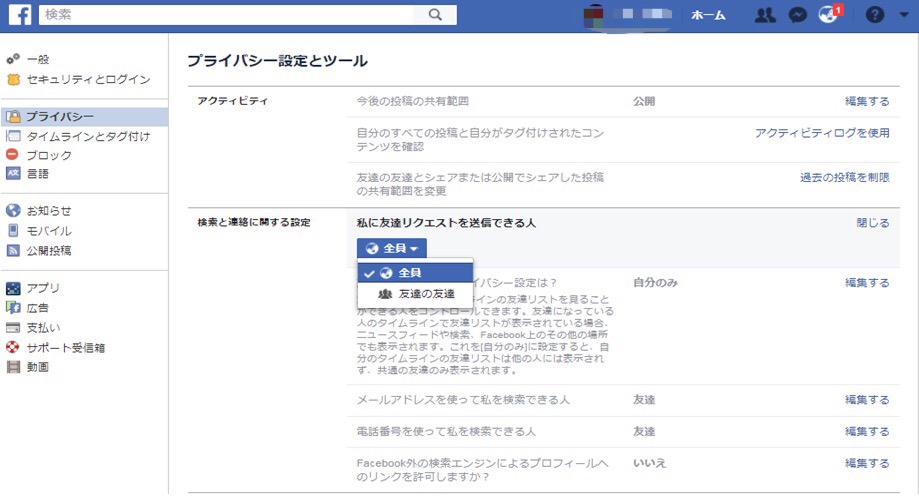This screenshot has height=496, width=919.
Task: Expand the account menu arrow
Action: point(904,15)
